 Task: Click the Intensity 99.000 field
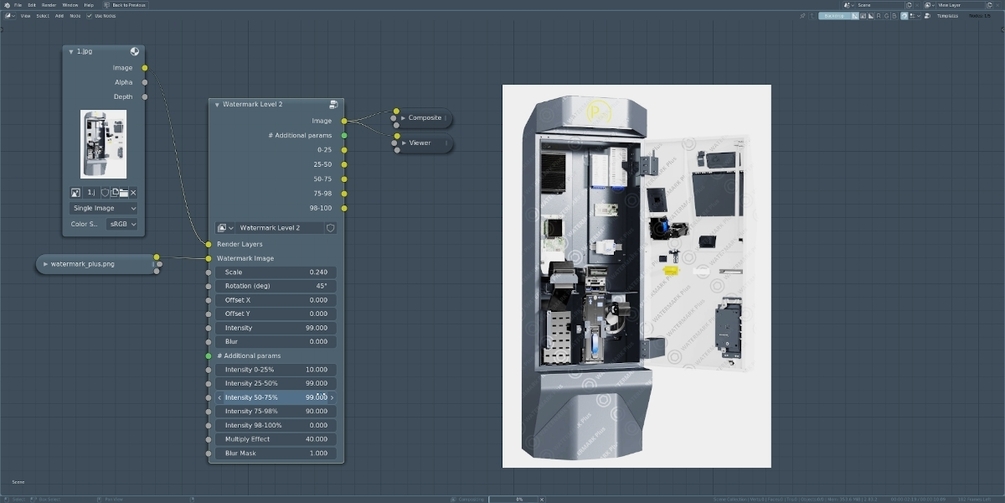pyautogui.click(x=276, y=328)
